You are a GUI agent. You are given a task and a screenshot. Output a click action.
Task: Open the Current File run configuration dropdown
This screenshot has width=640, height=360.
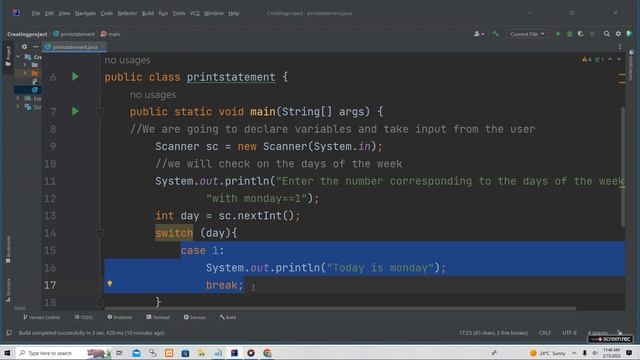(x=527, y=34)
